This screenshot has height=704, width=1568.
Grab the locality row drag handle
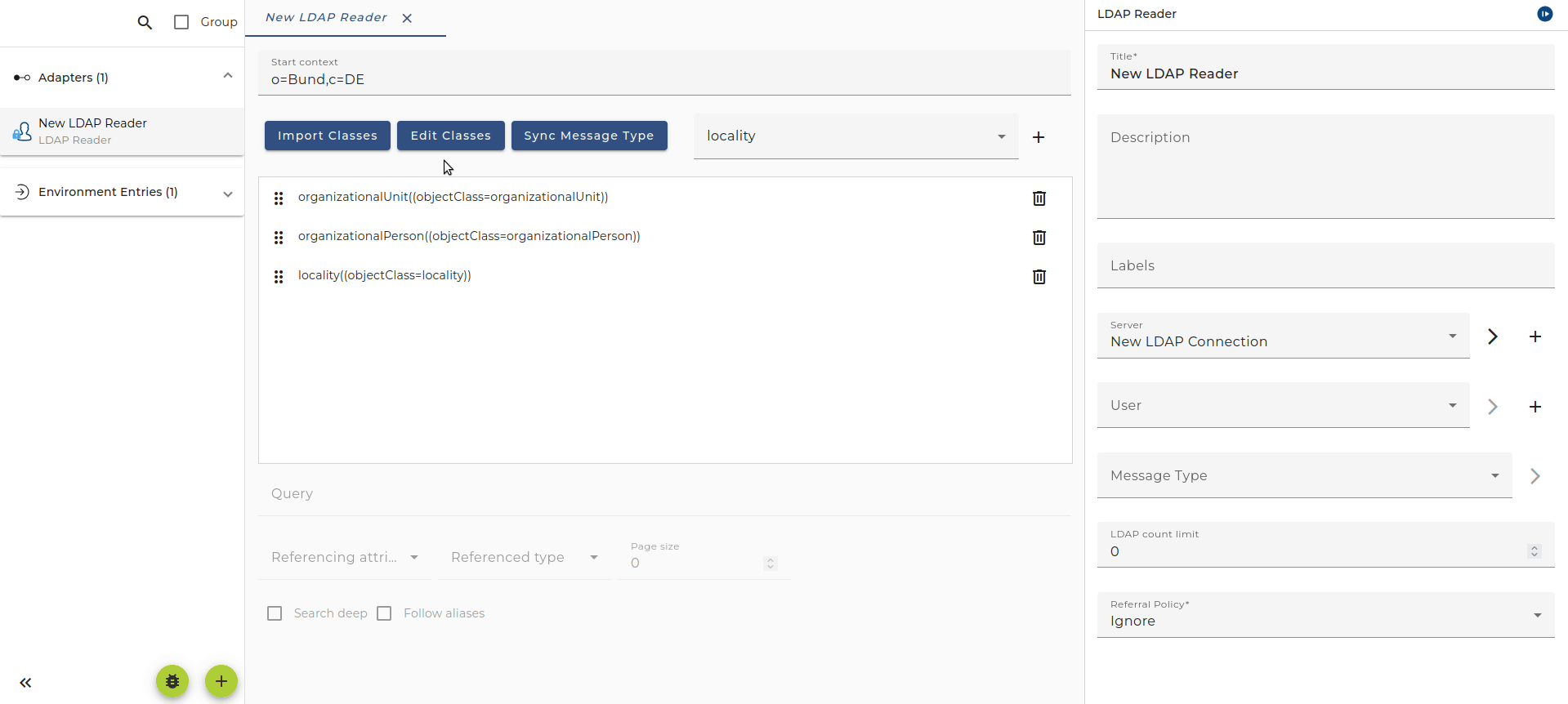click(x=279, y=277)
